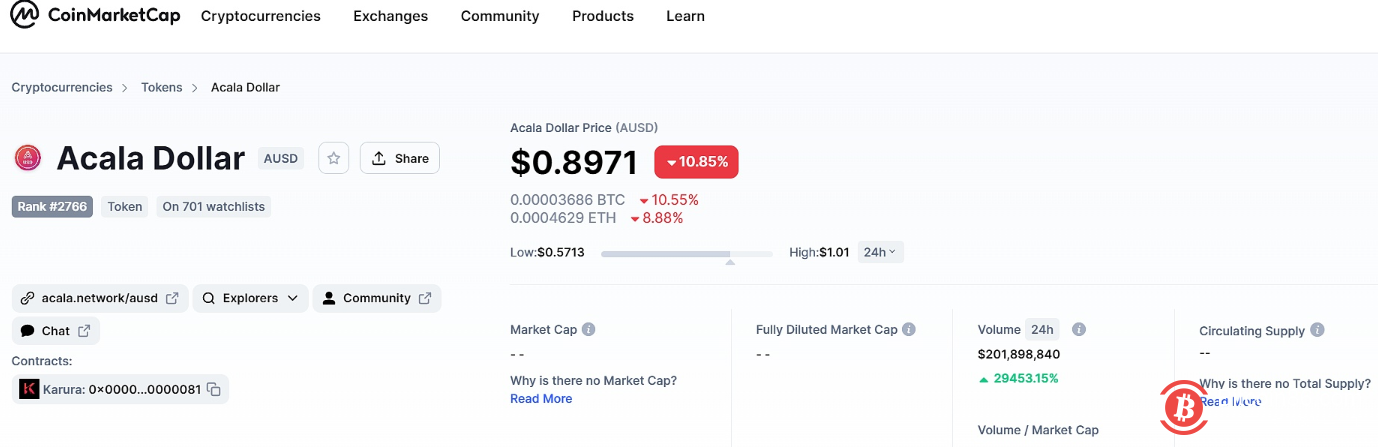This screenshot has width=1378, height=447.
Task: Open the Cryptocurrencies menu
Action: coord(261,16)
